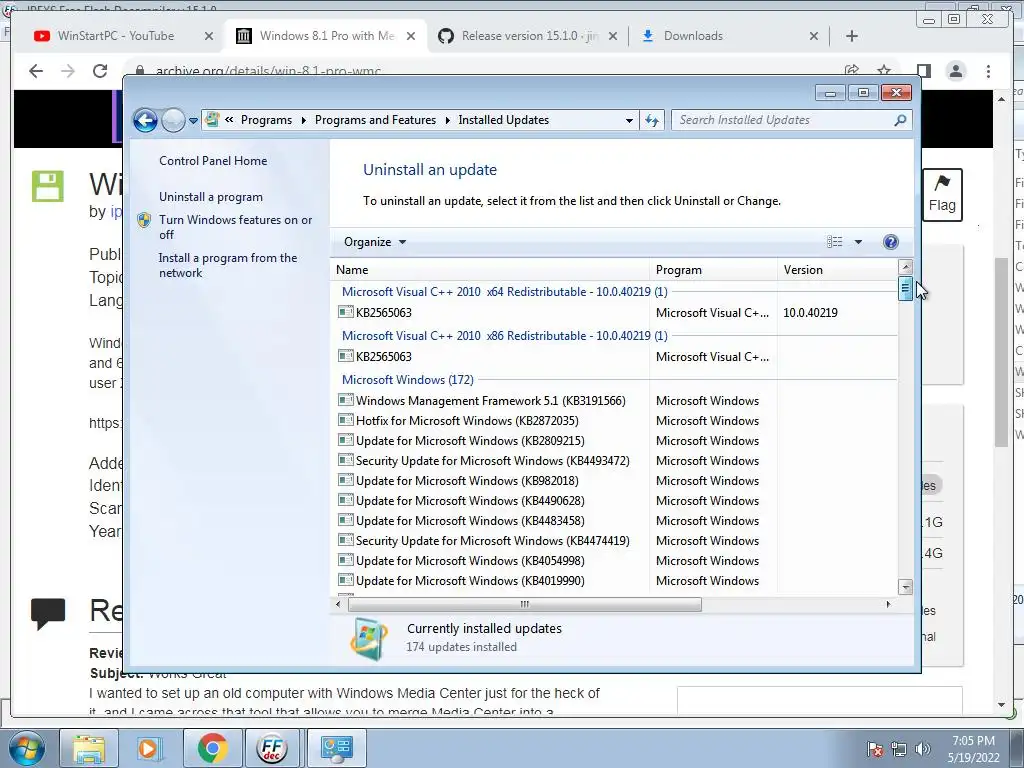Select KB2565063 under the x86 Redistributable
Screen dimensions: 1024x768
(383, 357)
